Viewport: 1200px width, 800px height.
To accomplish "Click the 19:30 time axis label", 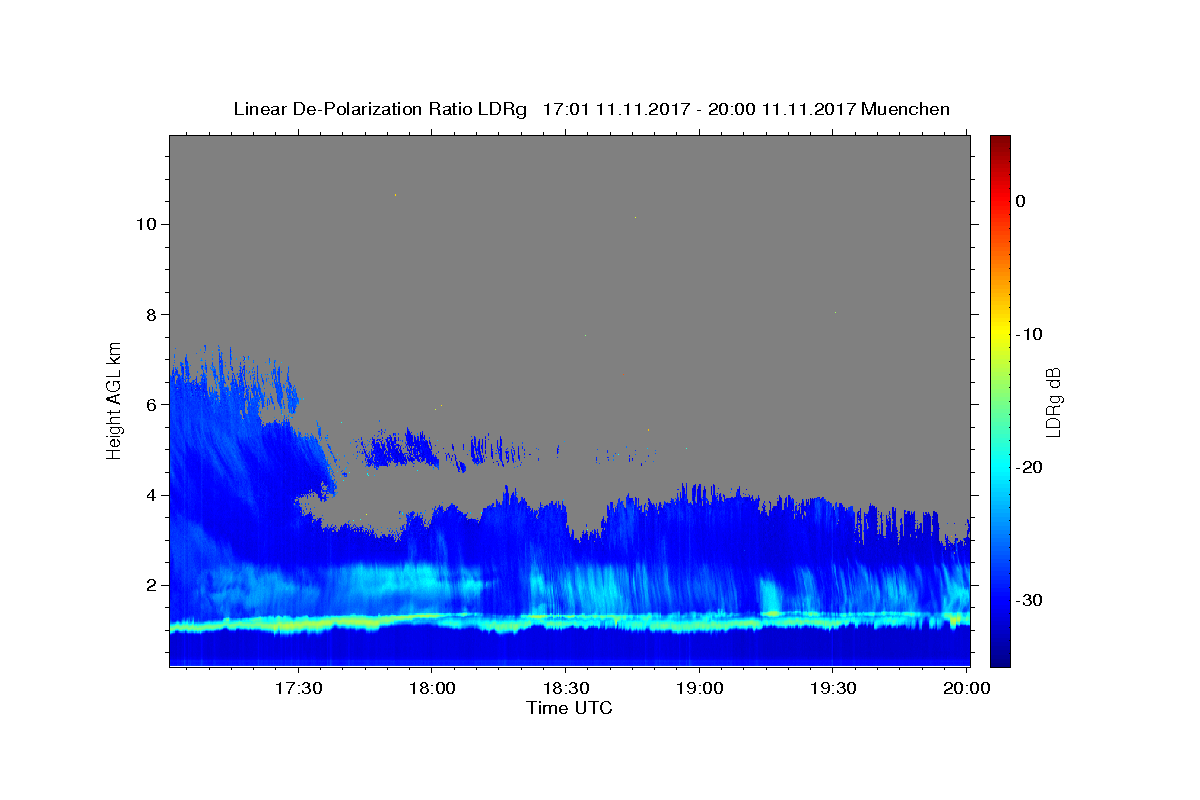I will [x=832, y=689].
